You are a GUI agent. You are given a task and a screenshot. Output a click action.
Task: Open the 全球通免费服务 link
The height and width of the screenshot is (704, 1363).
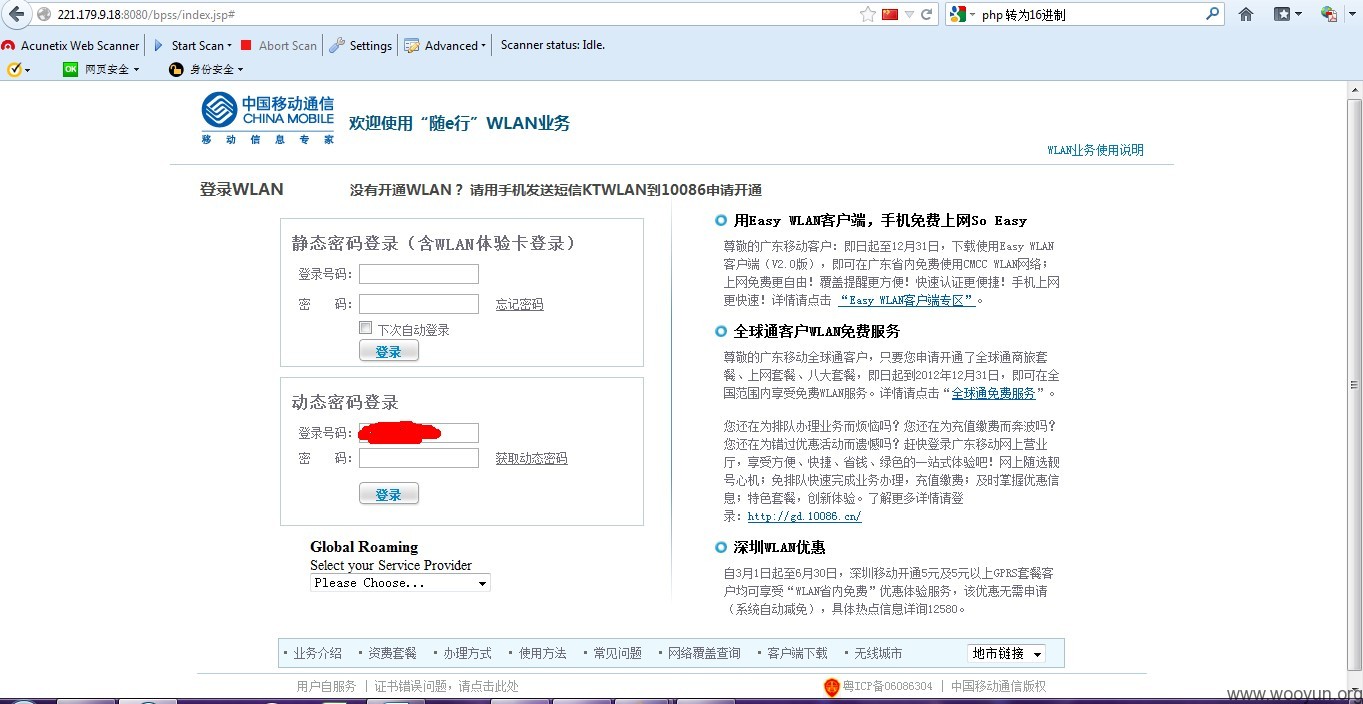click(x=993, y=394)
